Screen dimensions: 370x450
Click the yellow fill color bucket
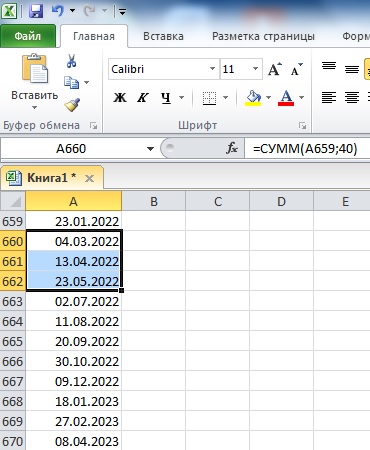pyautogui.click(x=253, y=98)
